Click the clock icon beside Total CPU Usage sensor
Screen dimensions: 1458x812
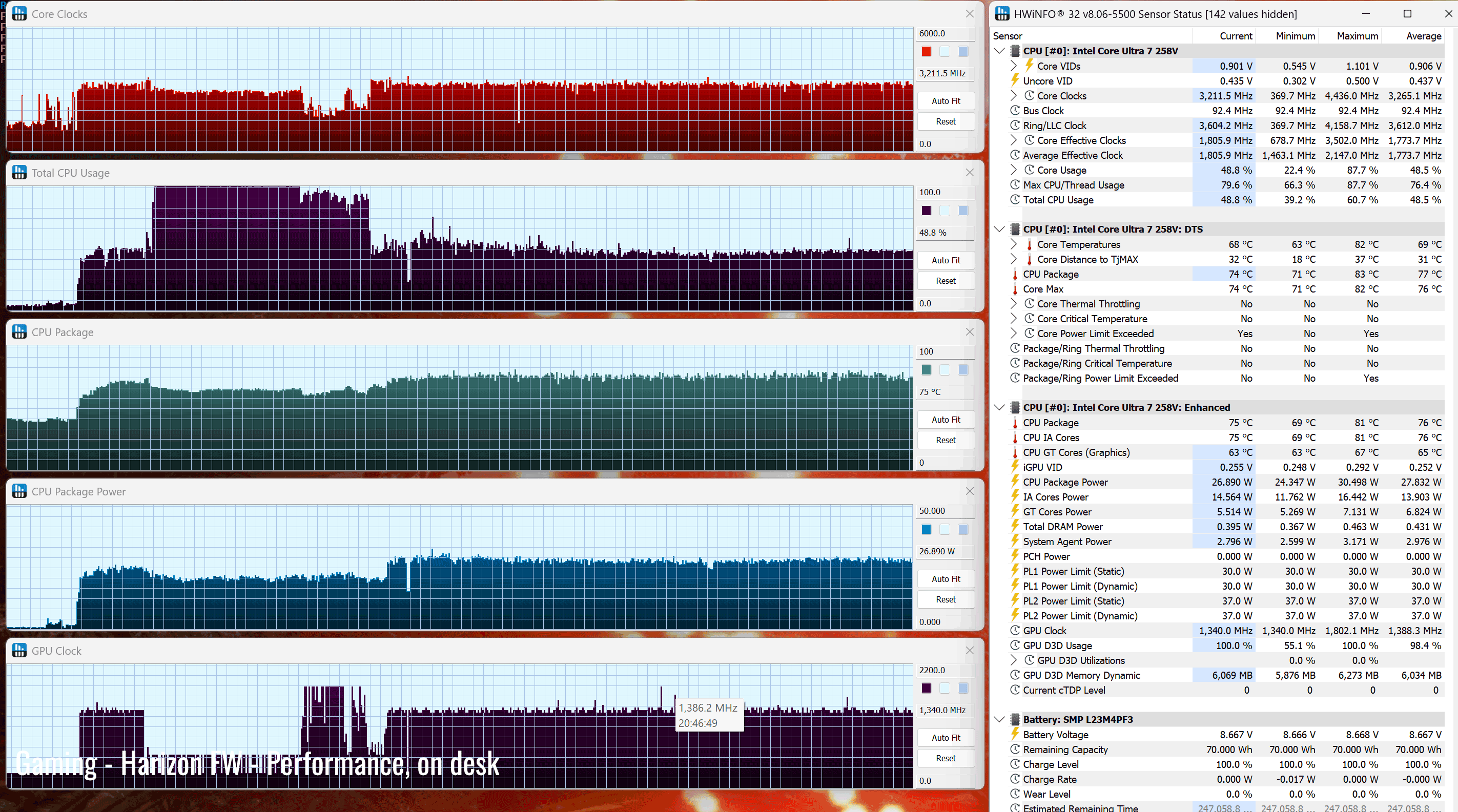(1015, 199)
